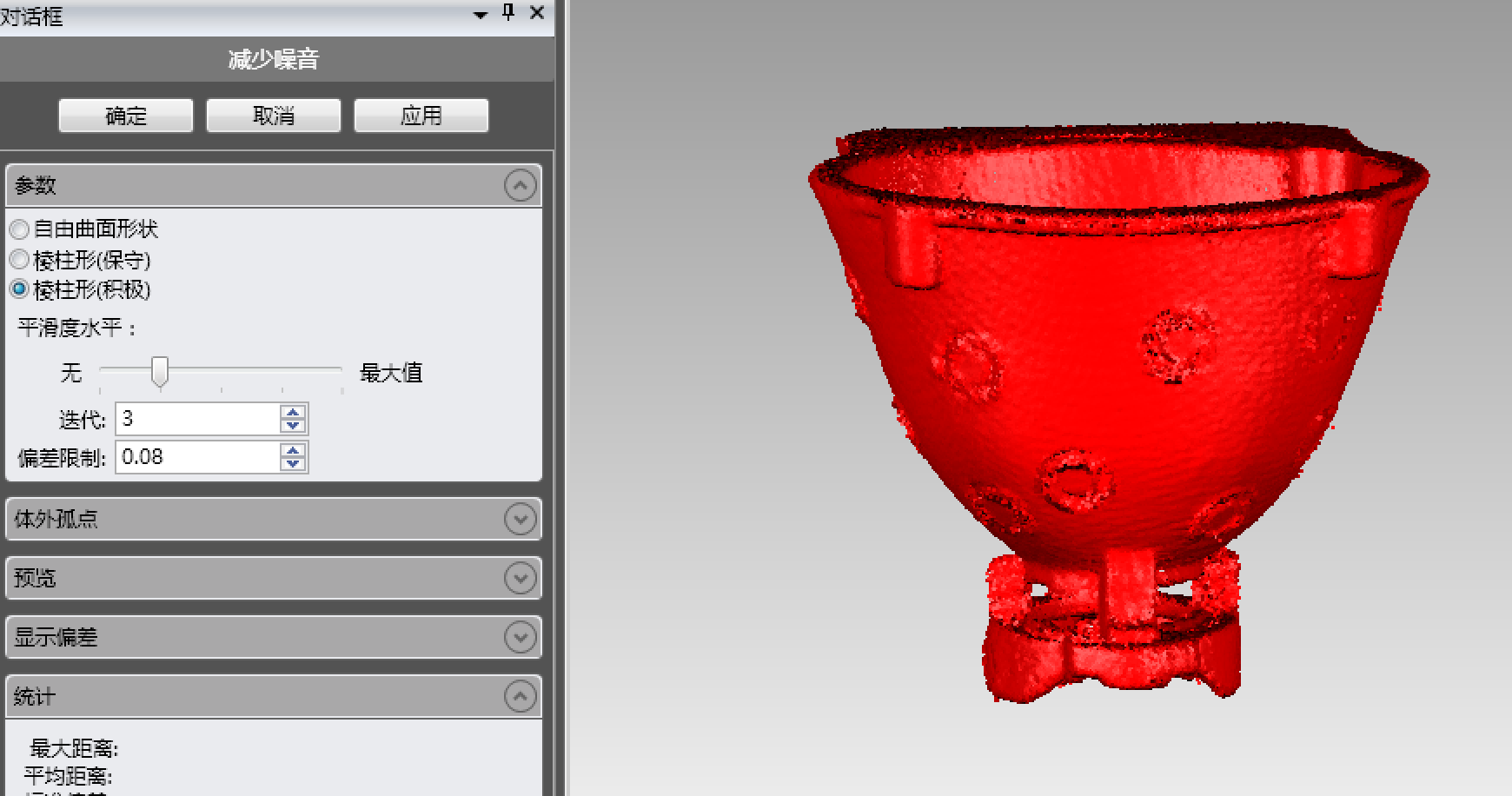Select the 棱柱形(保守) radio option
The width and height of the screenshot is (1512, 796).
19,260
